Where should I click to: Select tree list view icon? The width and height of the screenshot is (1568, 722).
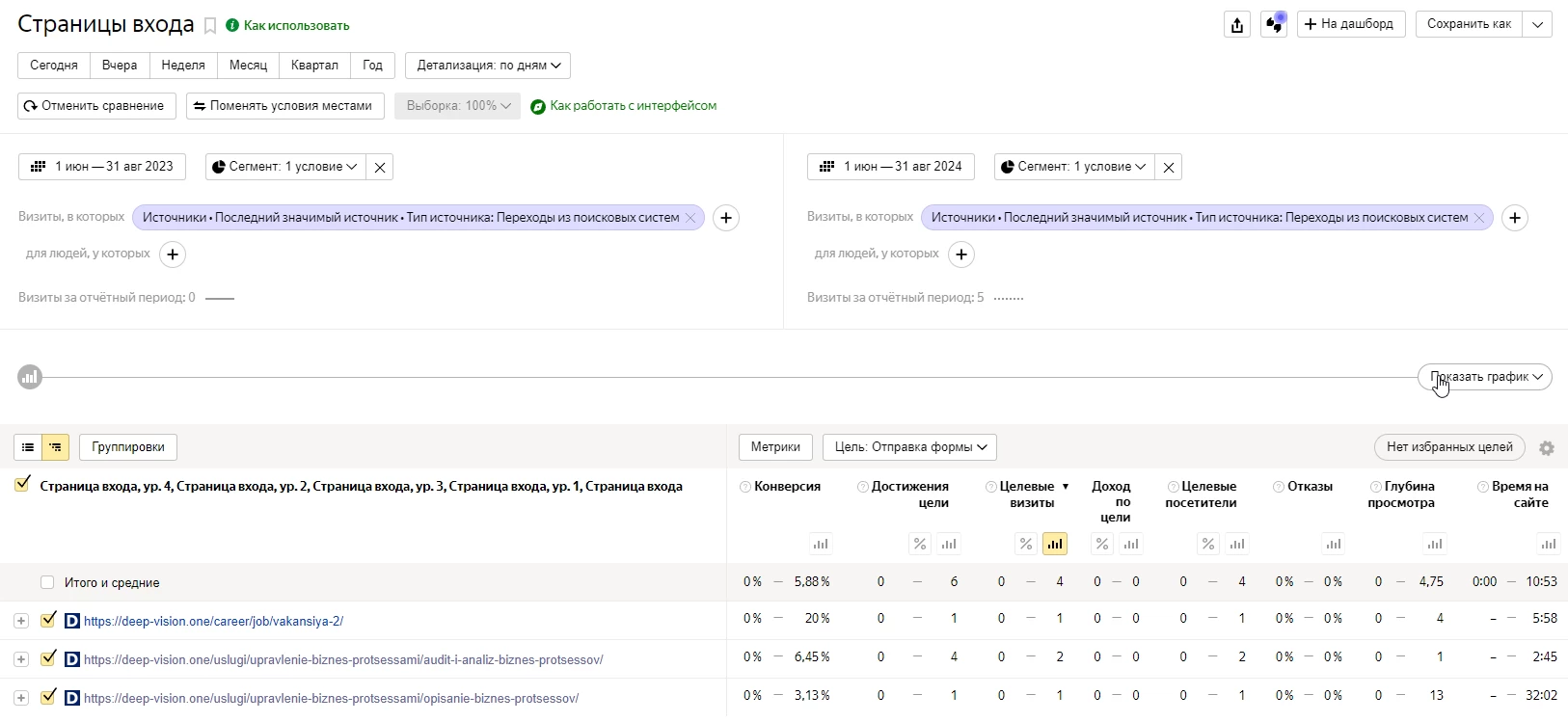click(55, 447)
